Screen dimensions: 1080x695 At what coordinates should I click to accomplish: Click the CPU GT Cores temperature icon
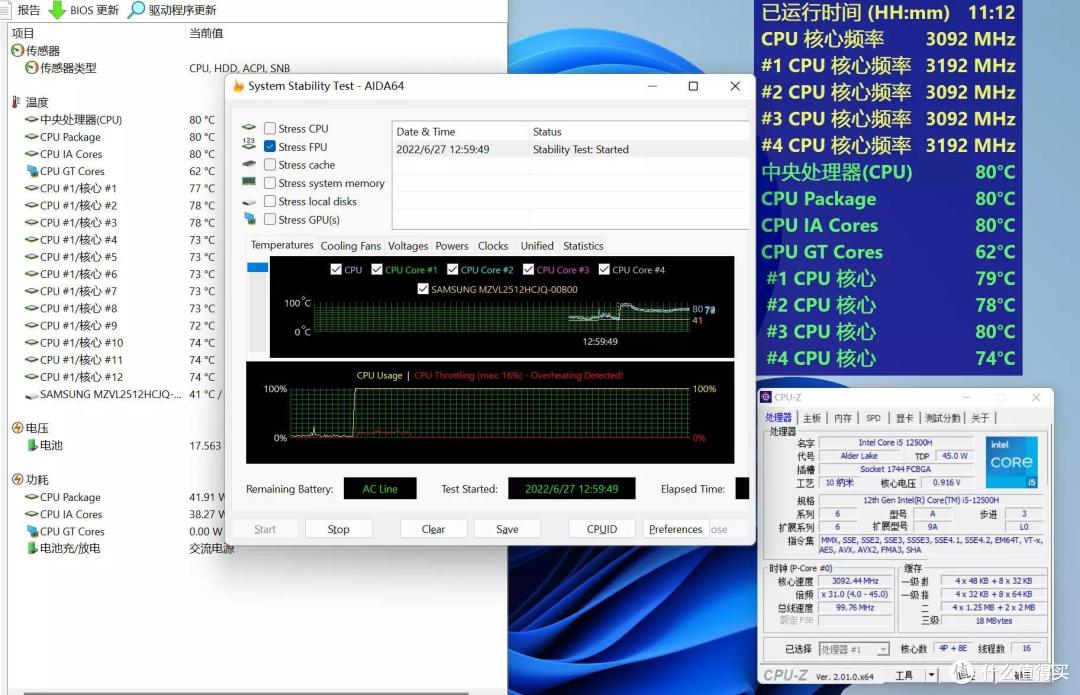click(32, 171)
